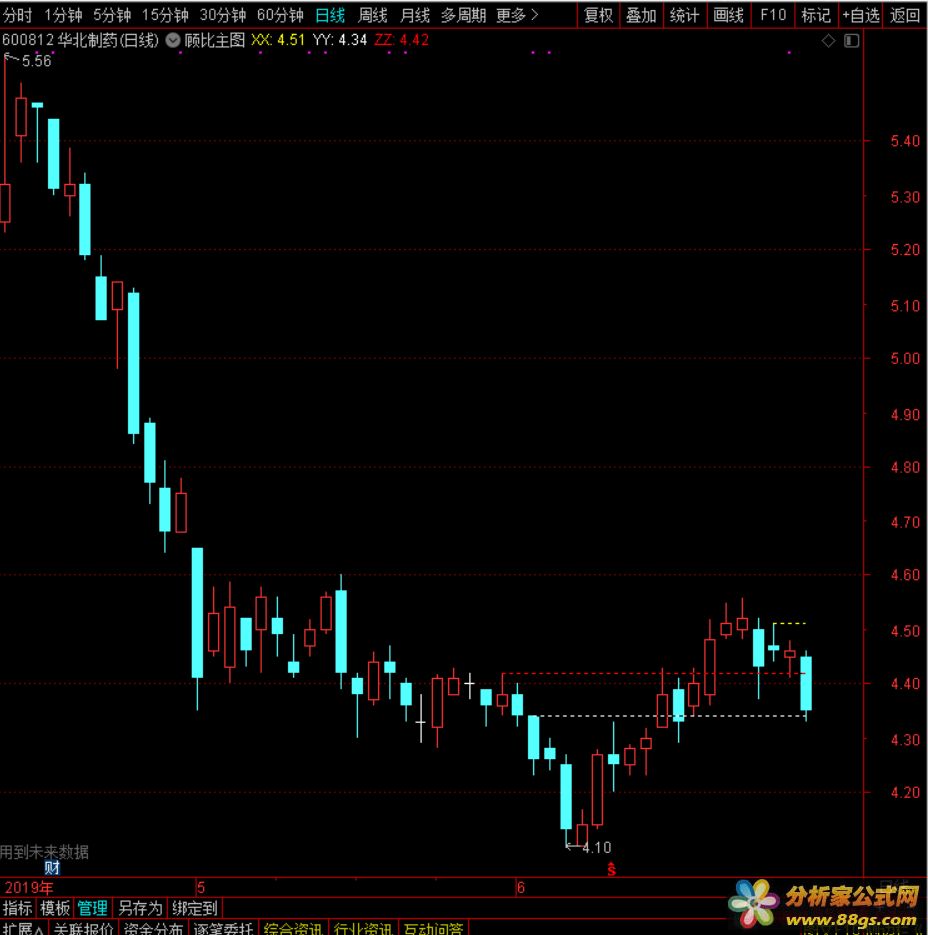Select the 15分钟 period tab

pyautogui.click(x=165, y=15)
